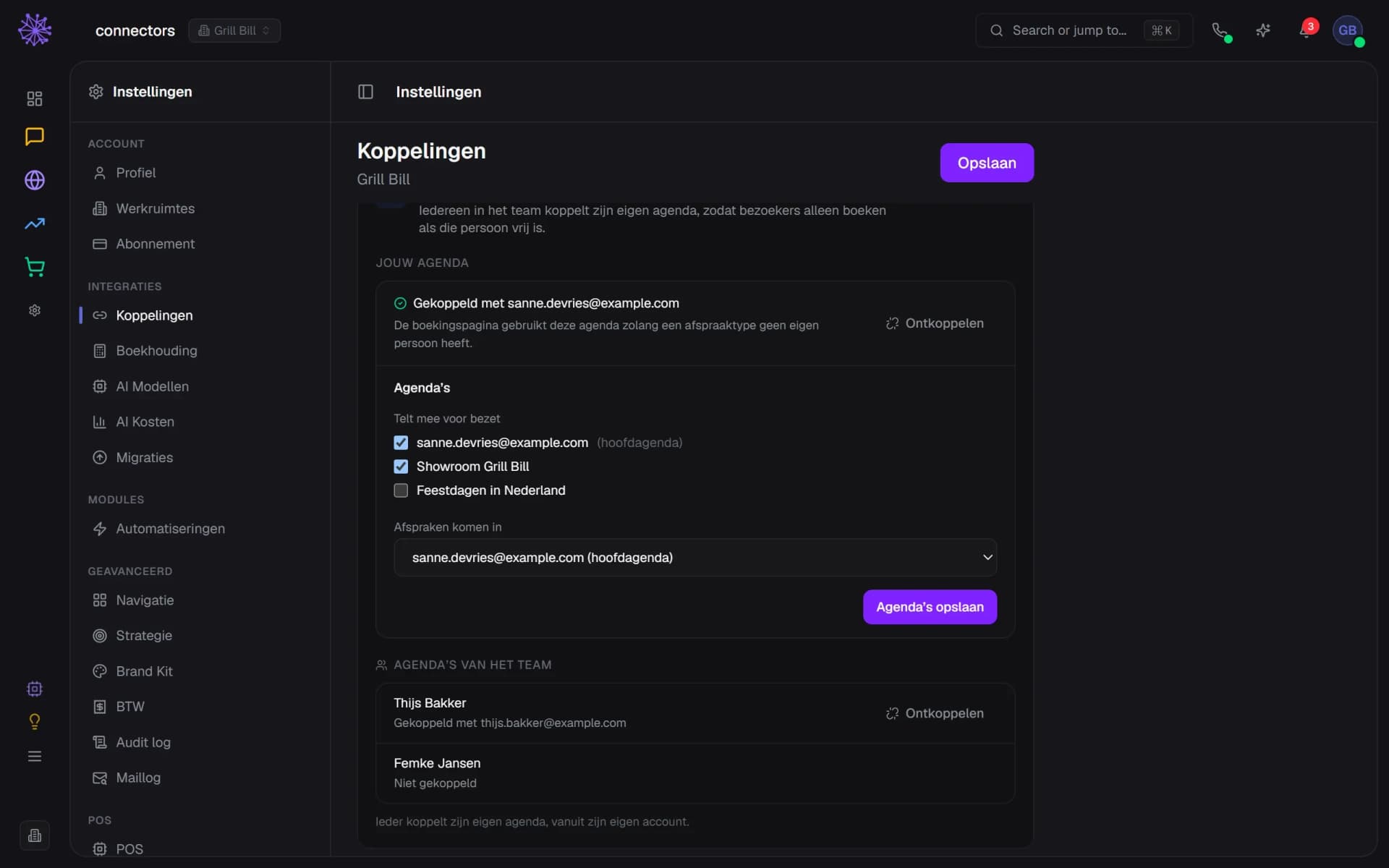The image size is (1389, 868).
Task: Open the GB user avatar menu
Action: tap(1348, 30)
